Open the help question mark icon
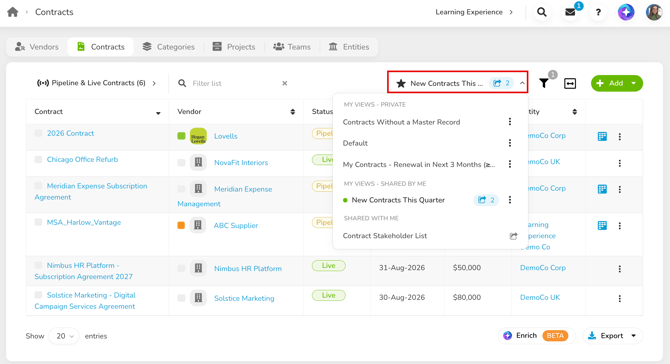This screenshot has width=670, height=364. [598, 12]
